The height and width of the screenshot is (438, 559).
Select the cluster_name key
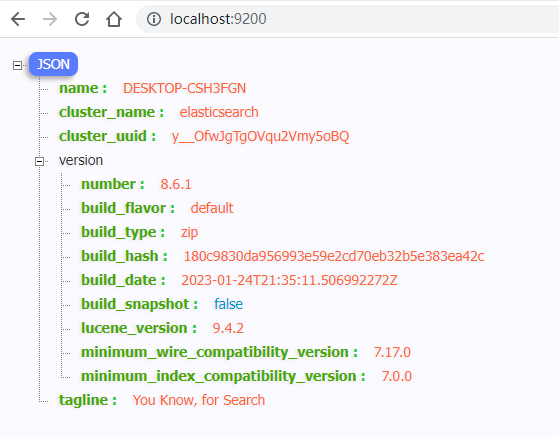pyautogui.click(x=111, y=112)
